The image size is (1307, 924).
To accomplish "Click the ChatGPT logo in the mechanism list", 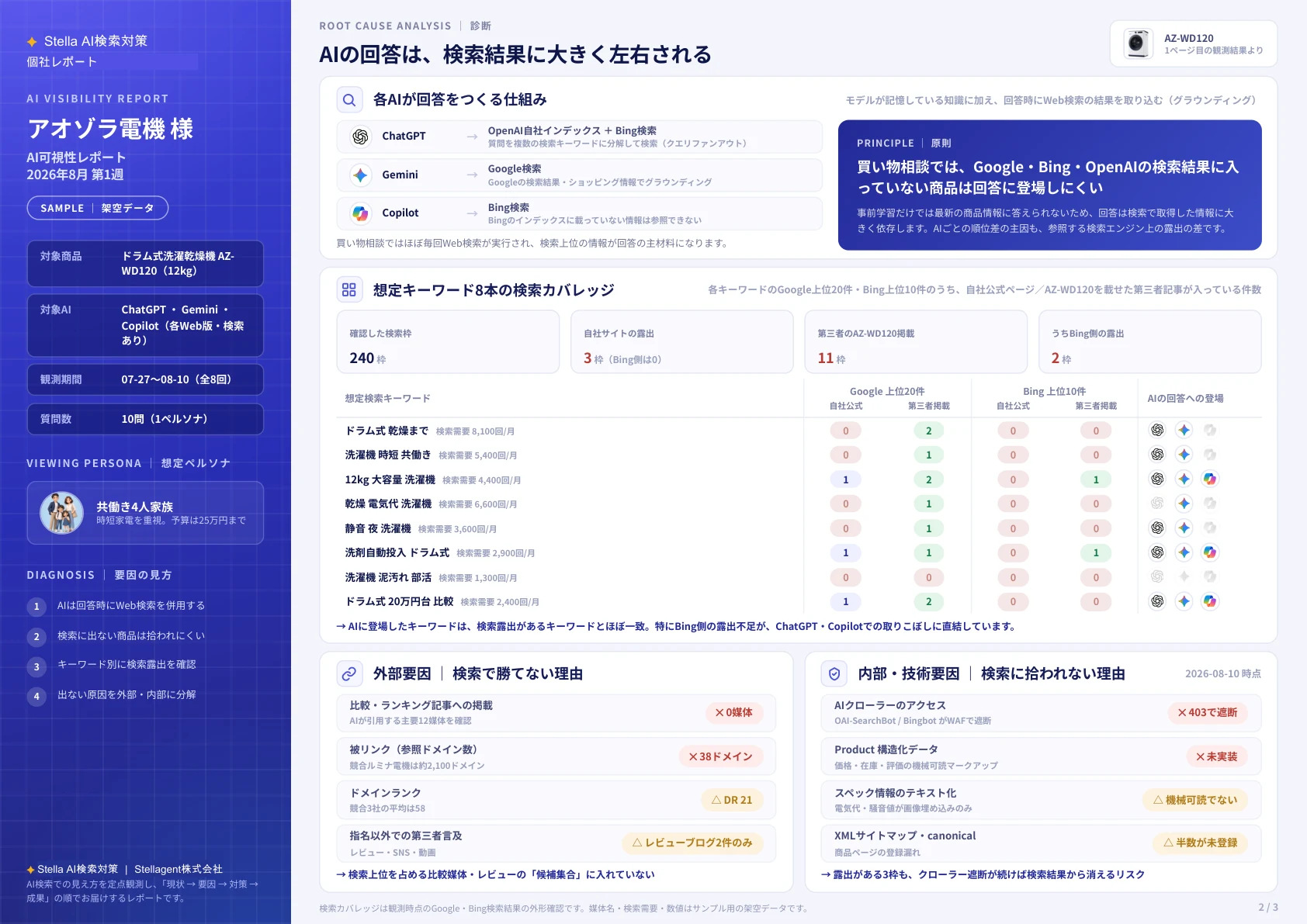I will (360, 137).
